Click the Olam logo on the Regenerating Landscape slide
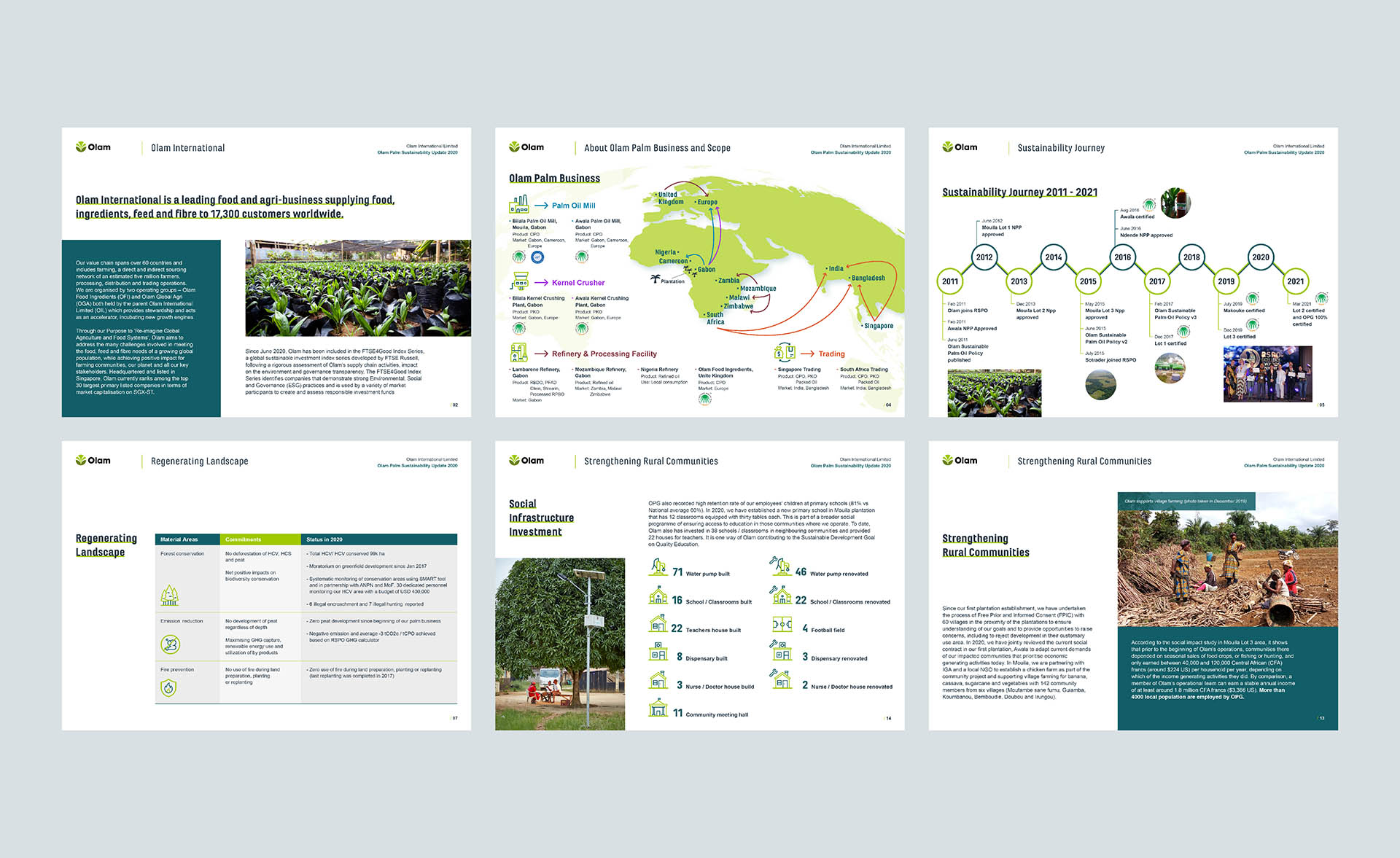 click(93, 461)
